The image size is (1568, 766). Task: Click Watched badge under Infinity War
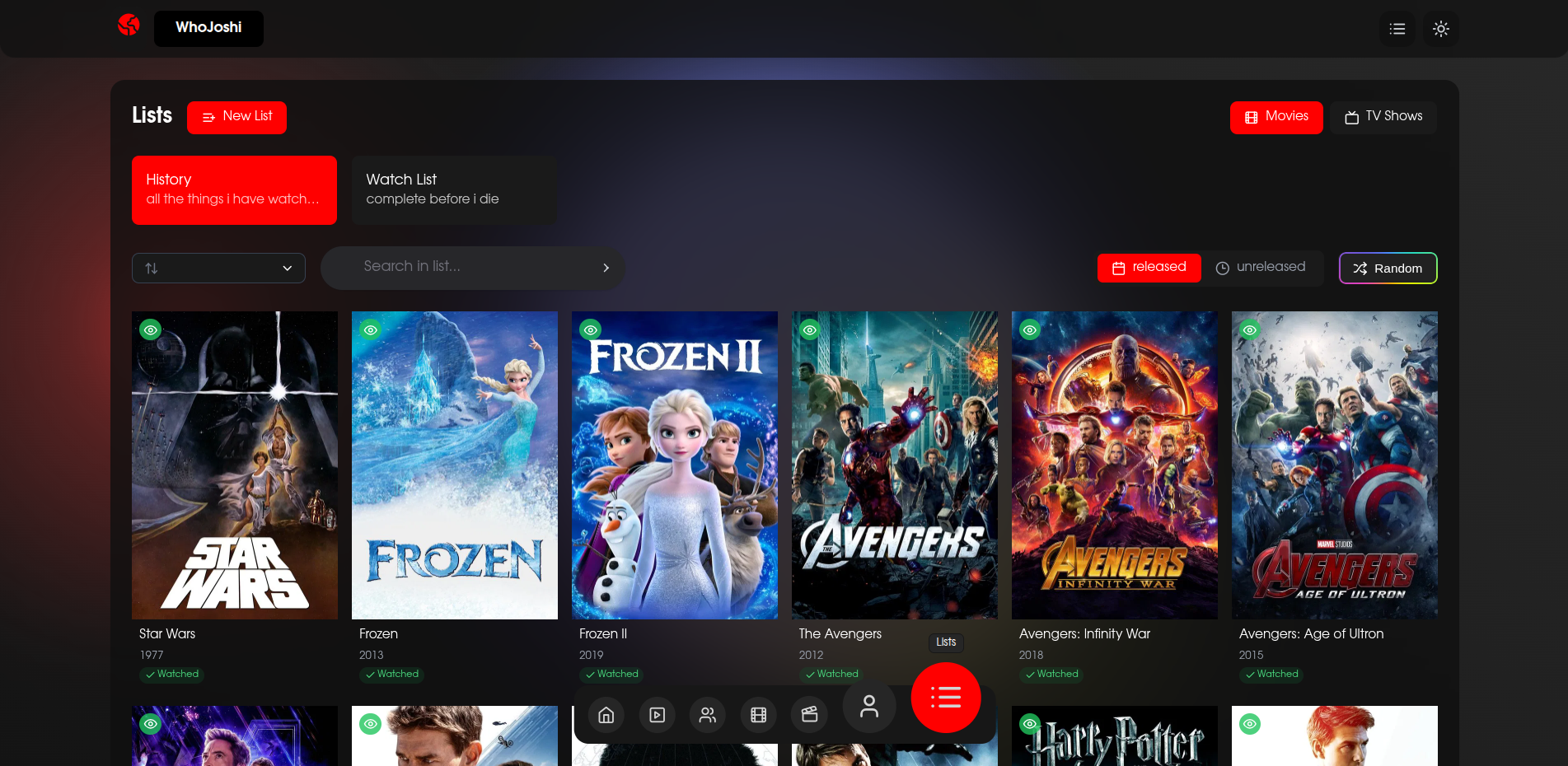pyautogui.click(x=1052, y=675)
